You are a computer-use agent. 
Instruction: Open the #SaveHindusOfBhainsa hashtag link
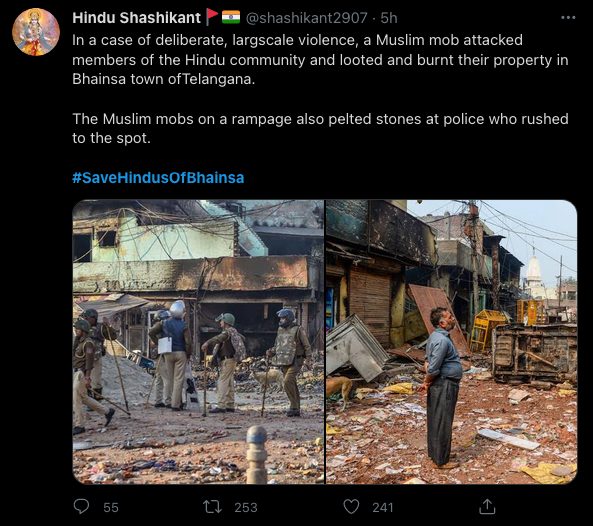coord(158,178)
